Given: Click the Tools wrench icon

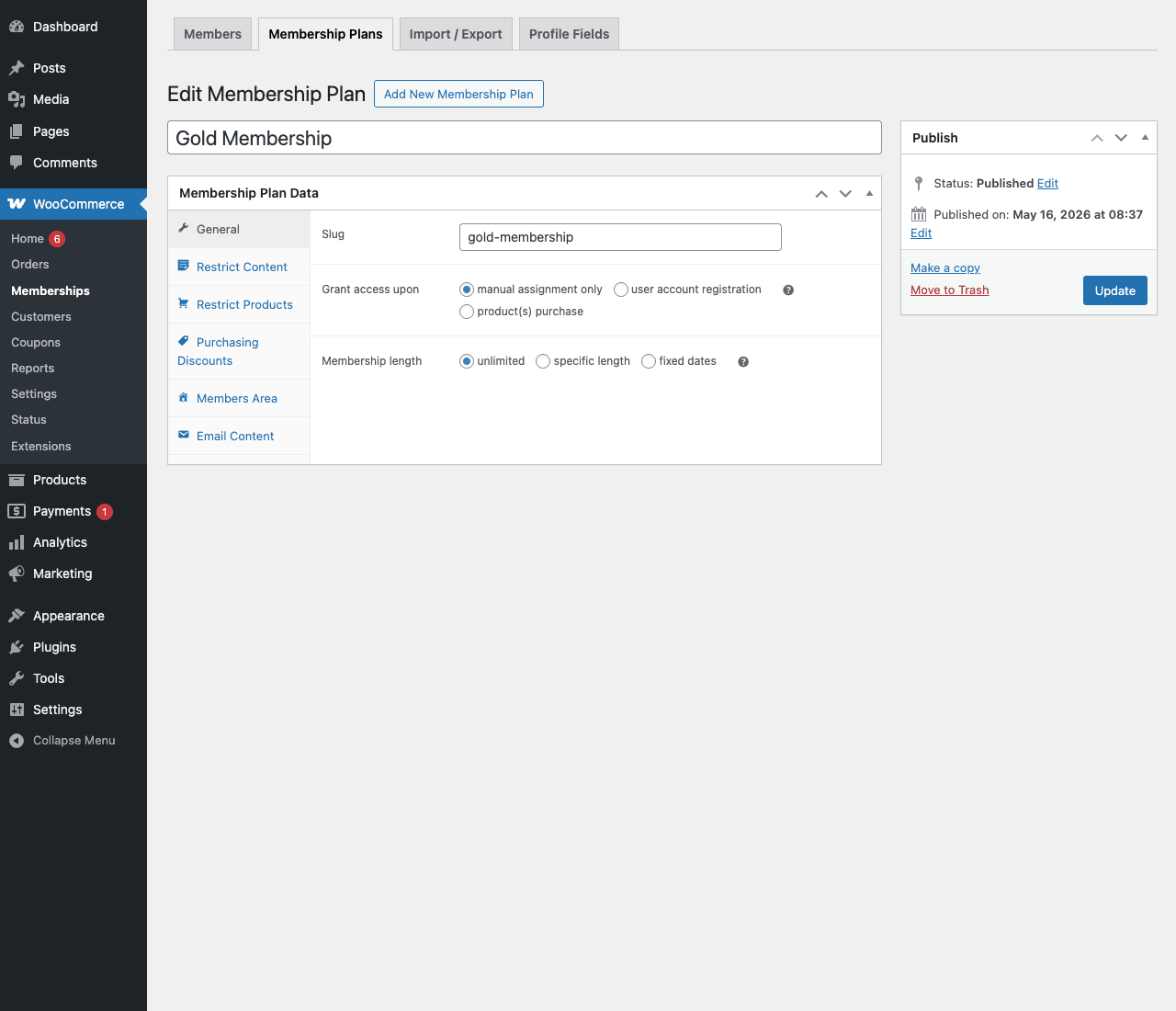Looking at the screenshot, I should point(17,678).
